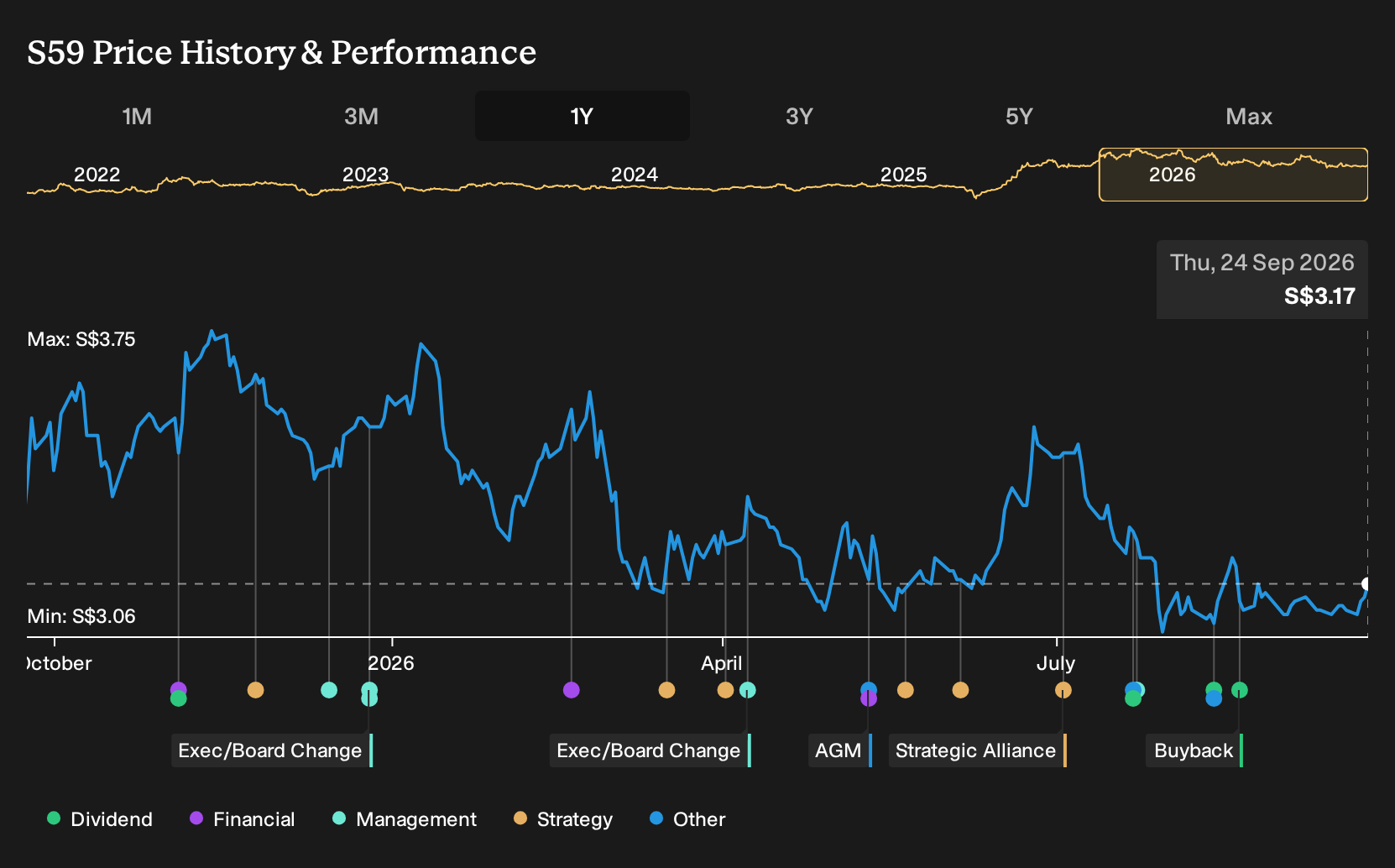Image resolution: width=1395 pixels, height=868 pixels.
Task: Jump to 2024 in the overview chart
Action: pos(635,175)
